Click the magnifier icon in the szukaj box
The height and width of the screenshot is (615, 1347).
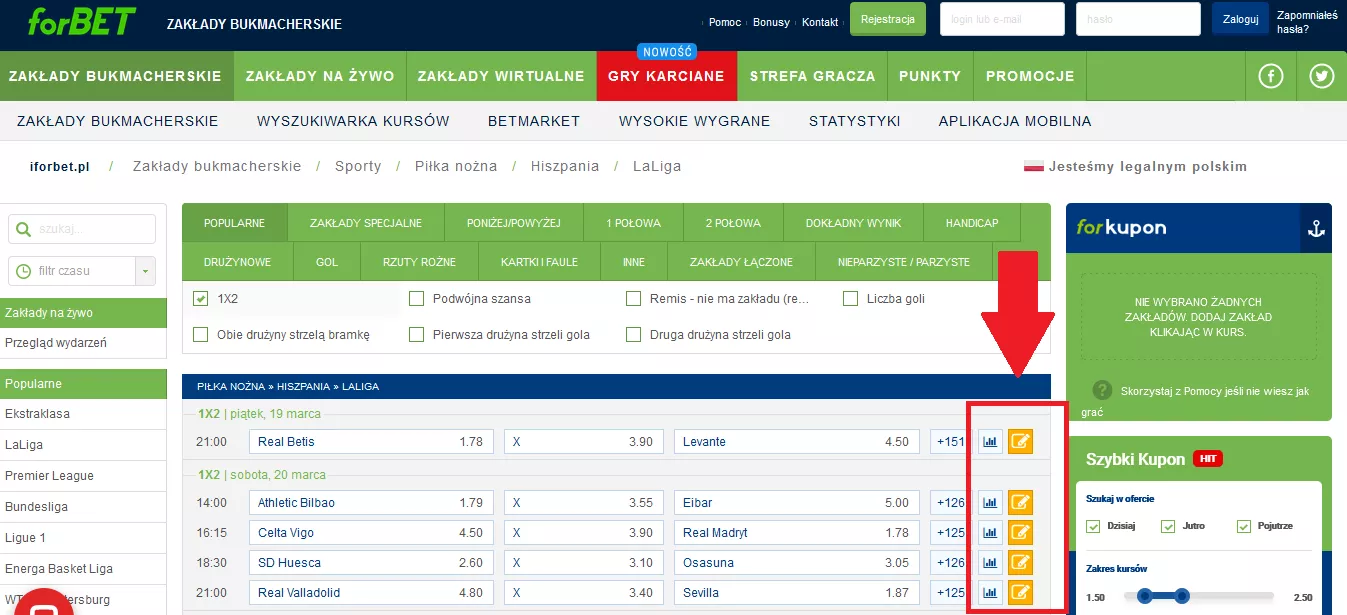24,229
